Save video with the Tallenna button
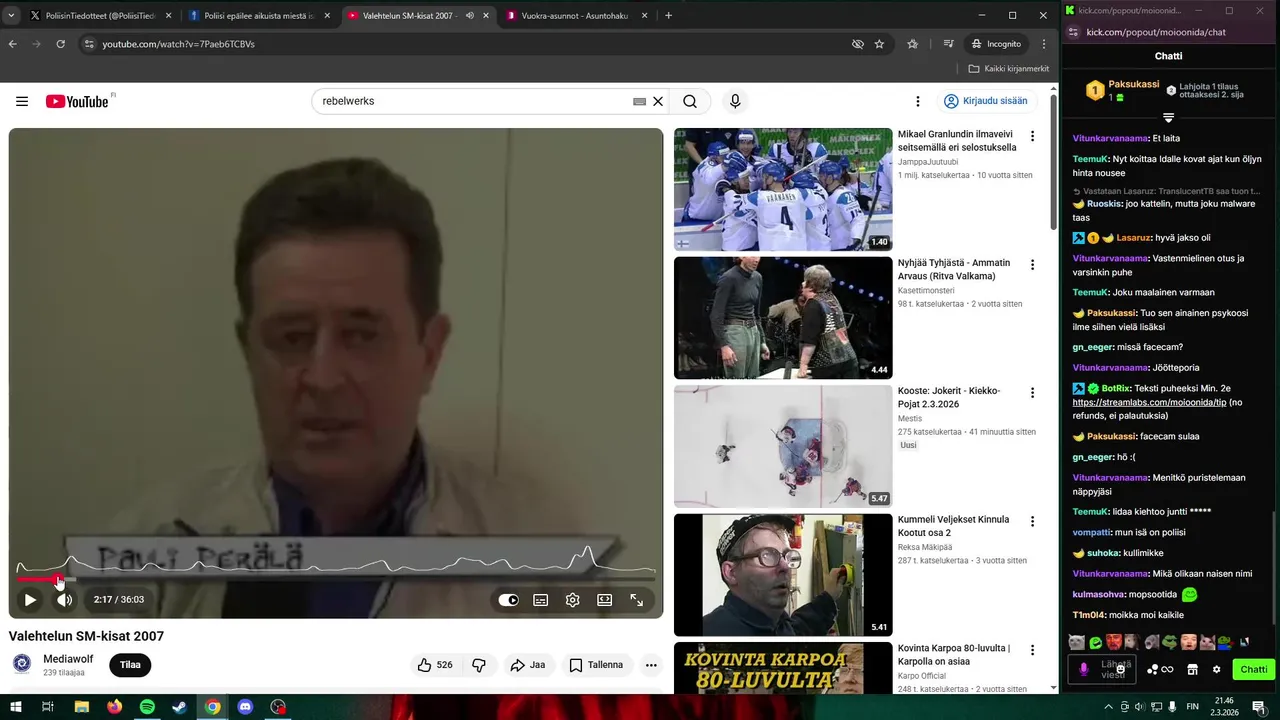Image resolution: width=1280 pixels, height=720 pixels. 596,665
